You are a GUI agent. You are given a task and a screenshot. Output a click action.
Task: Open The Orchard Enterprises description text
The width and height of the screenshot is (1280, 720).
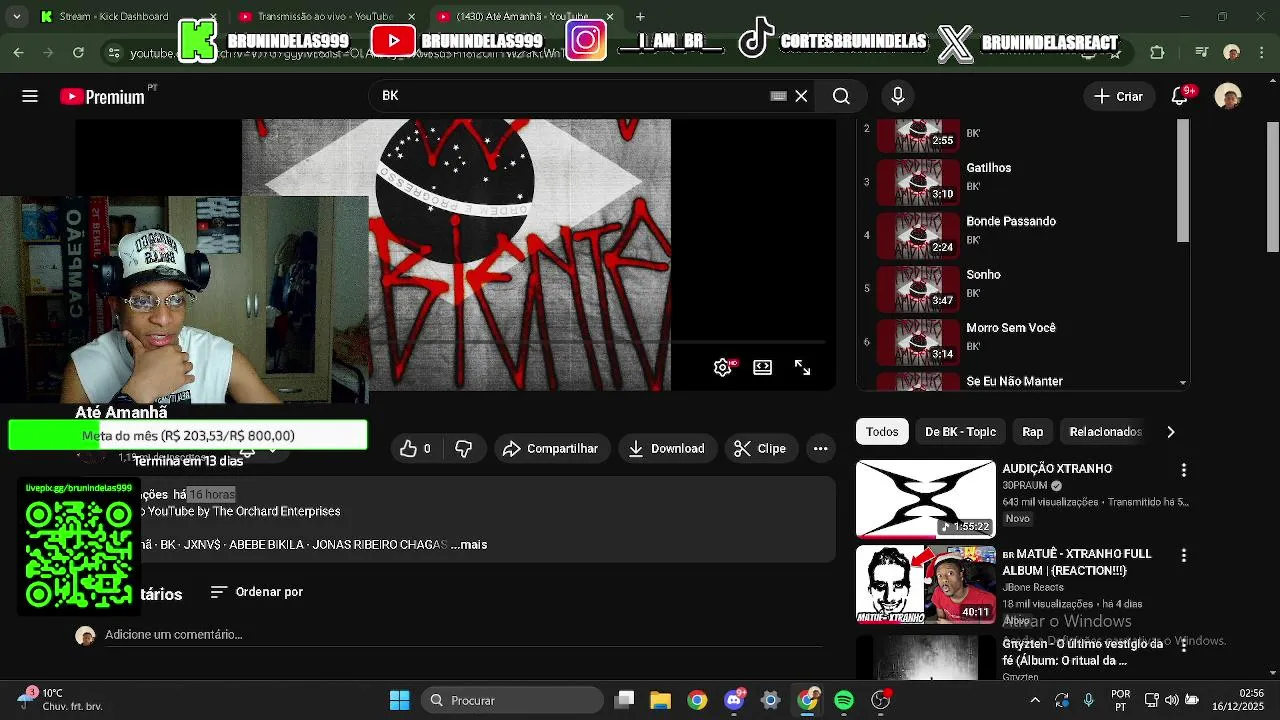[276, 511]
